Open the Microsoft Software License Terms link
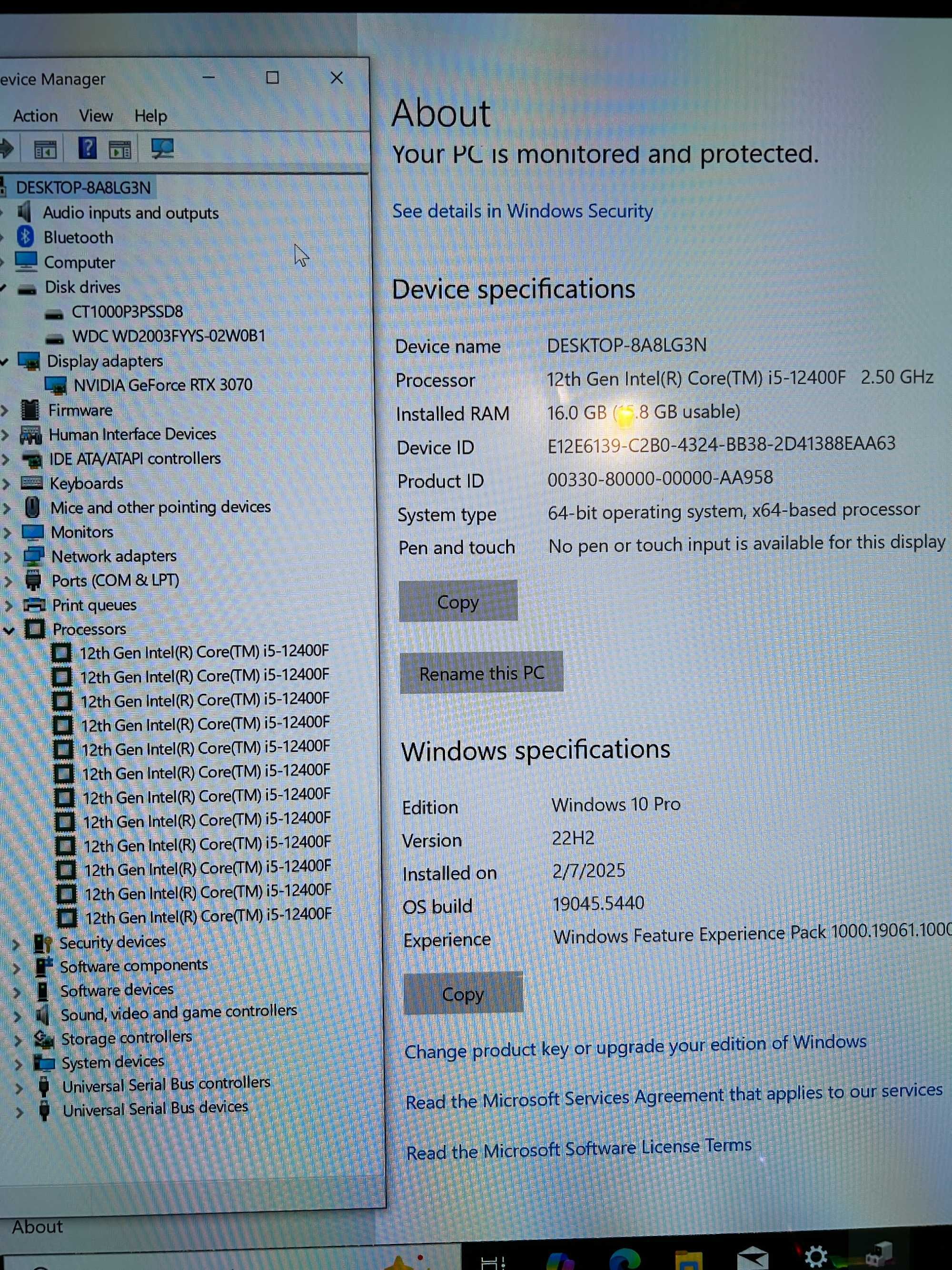 pos(578,1150)
